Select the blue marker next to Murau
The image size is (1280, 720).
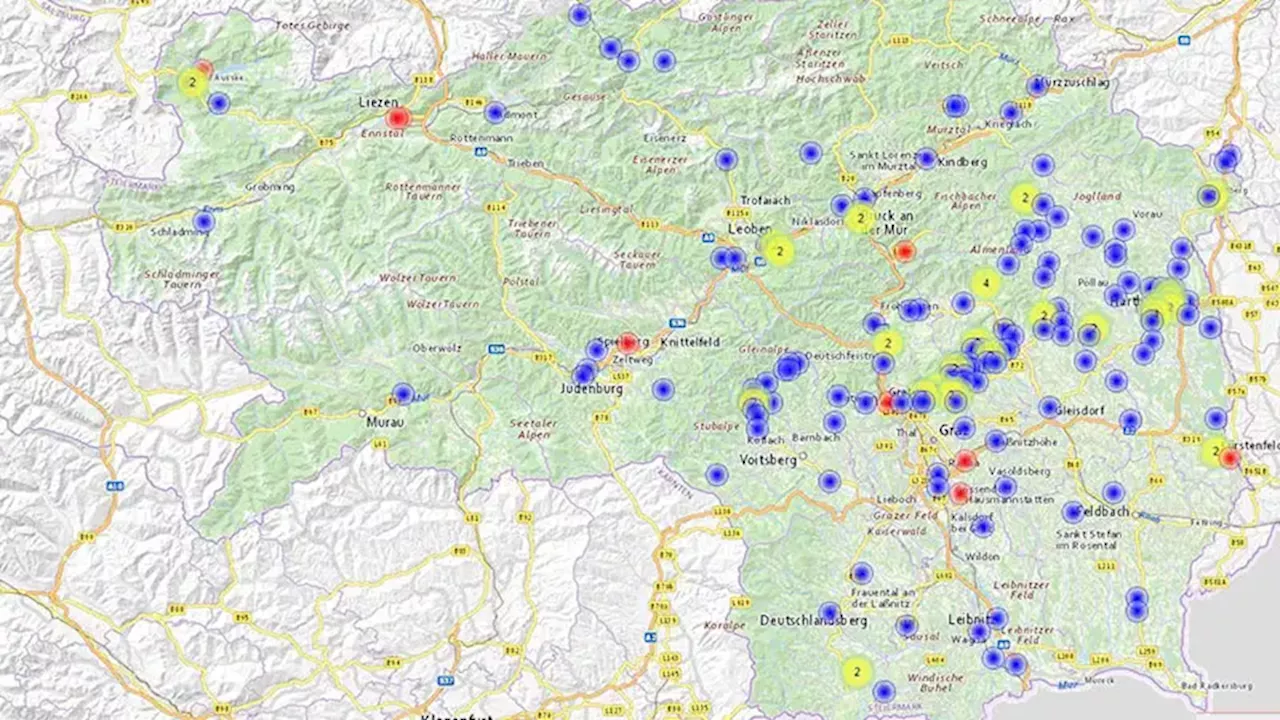402,394
